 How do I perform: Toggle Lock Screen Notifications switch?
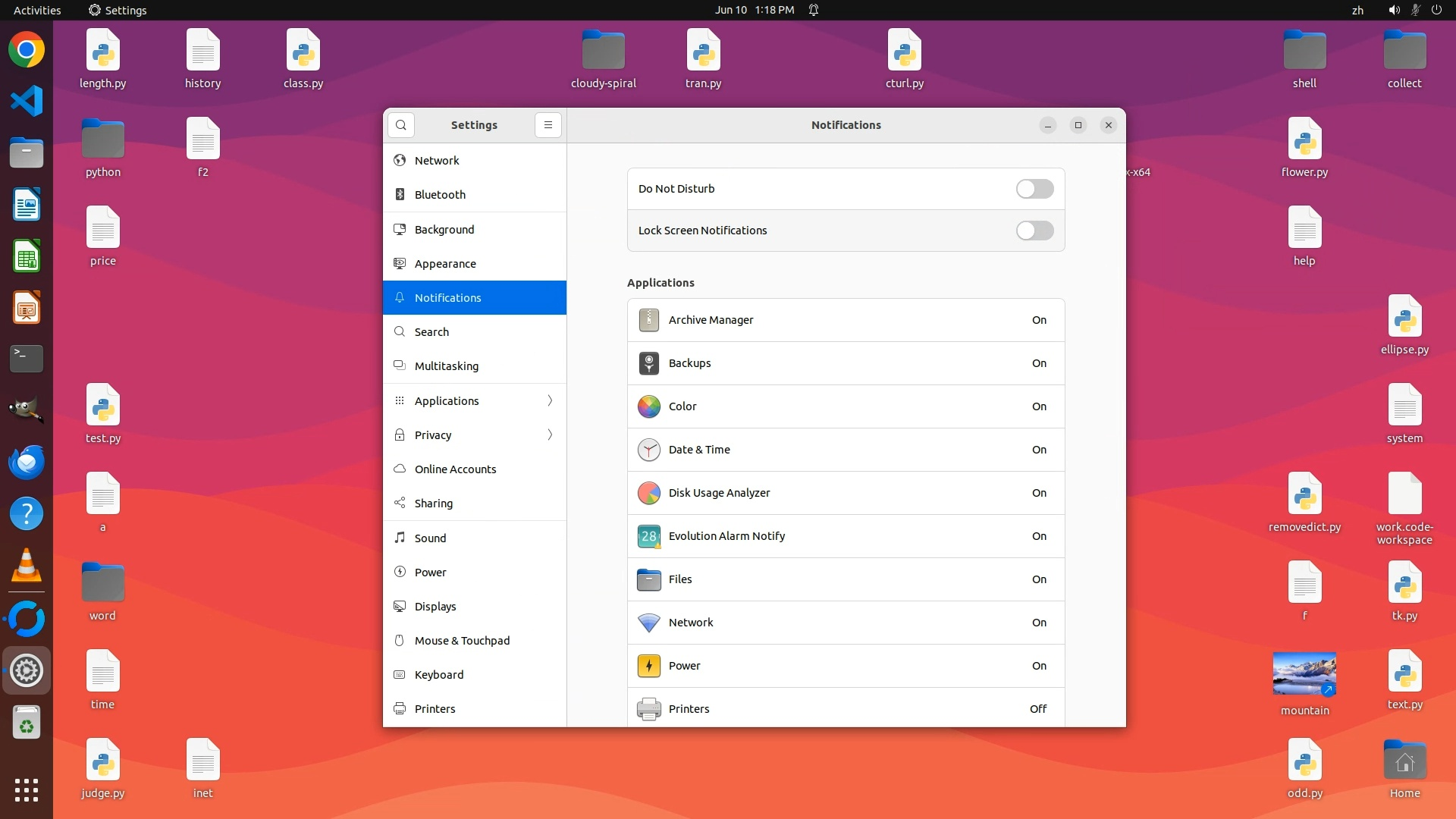[1034, 231]
